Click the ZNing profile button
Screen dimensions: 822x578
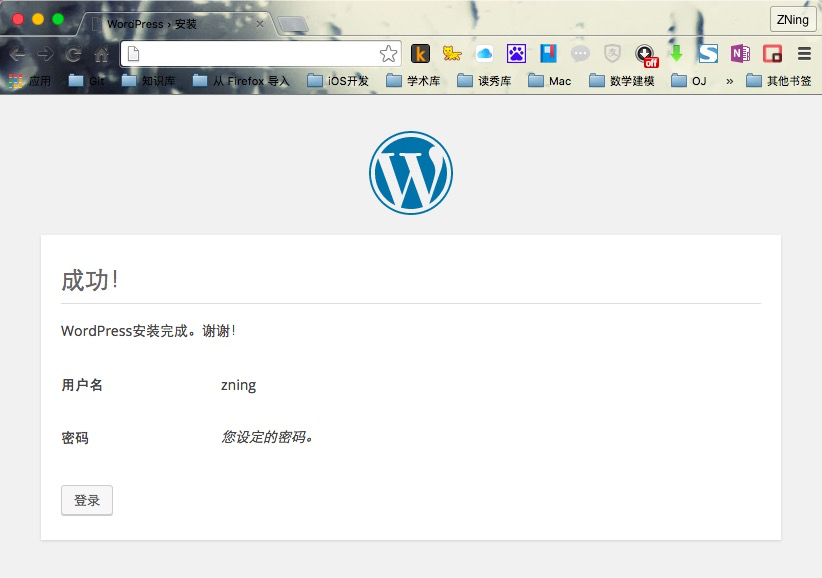point(793,20)
